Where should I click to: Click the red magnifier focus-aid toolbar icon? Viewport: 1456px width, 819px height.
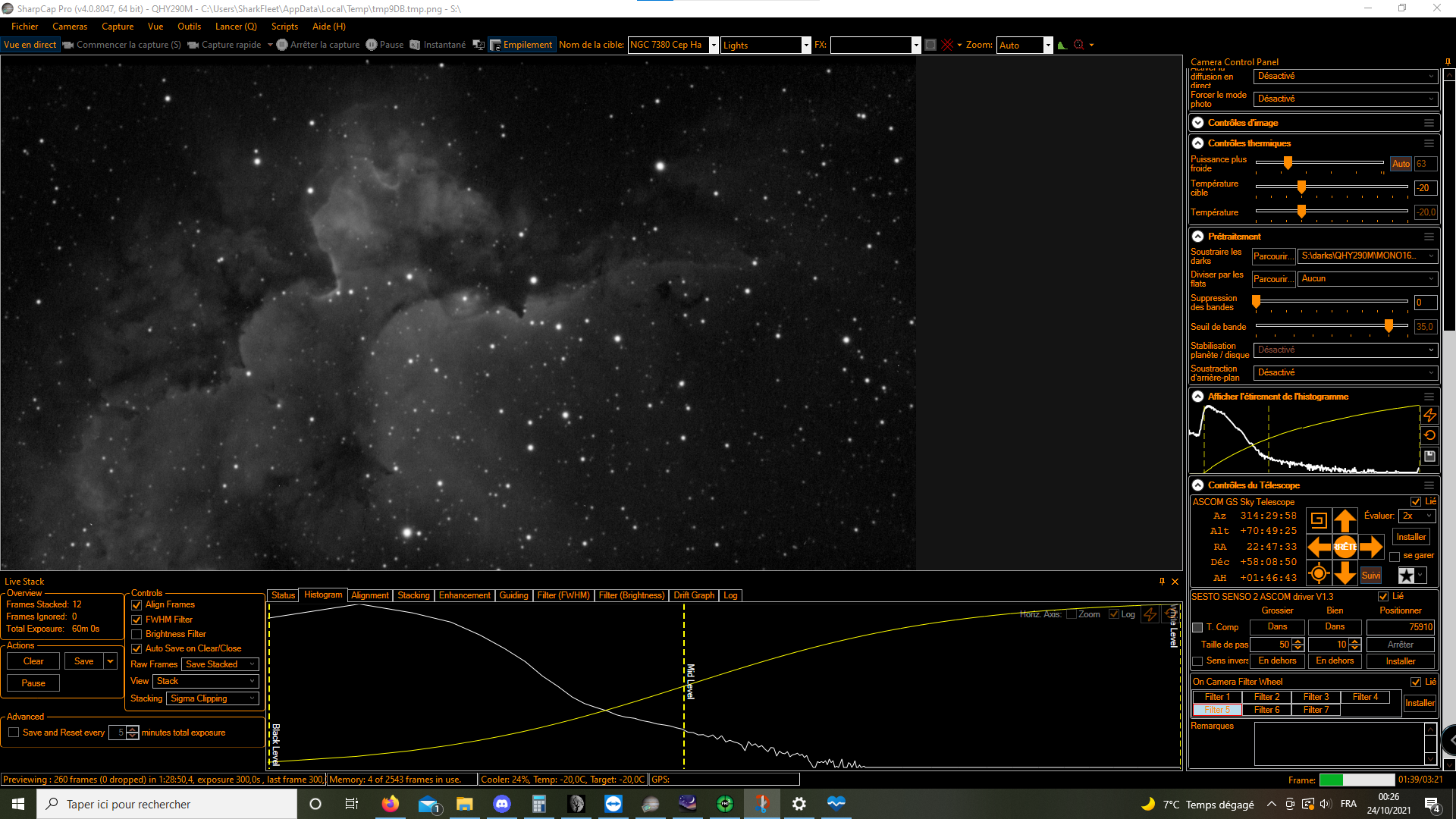[x=1078, y=45]
